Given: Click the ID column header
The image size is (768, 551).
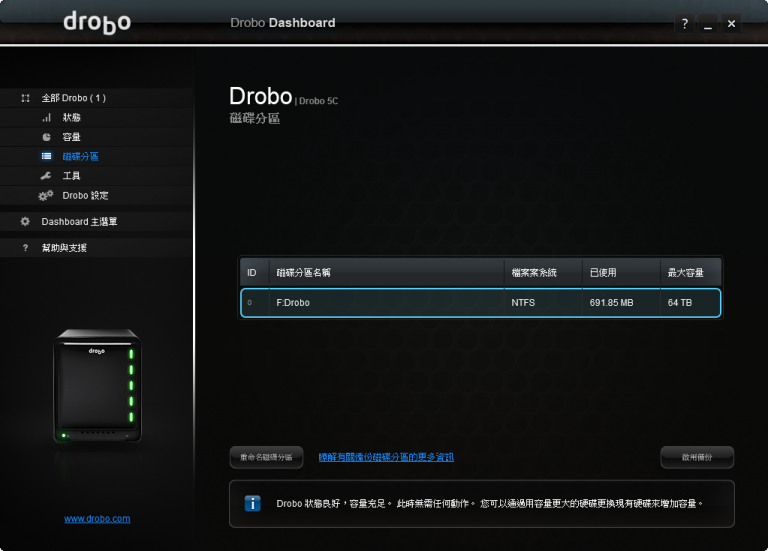Looking at the screenshot, I should click(254, 273).
